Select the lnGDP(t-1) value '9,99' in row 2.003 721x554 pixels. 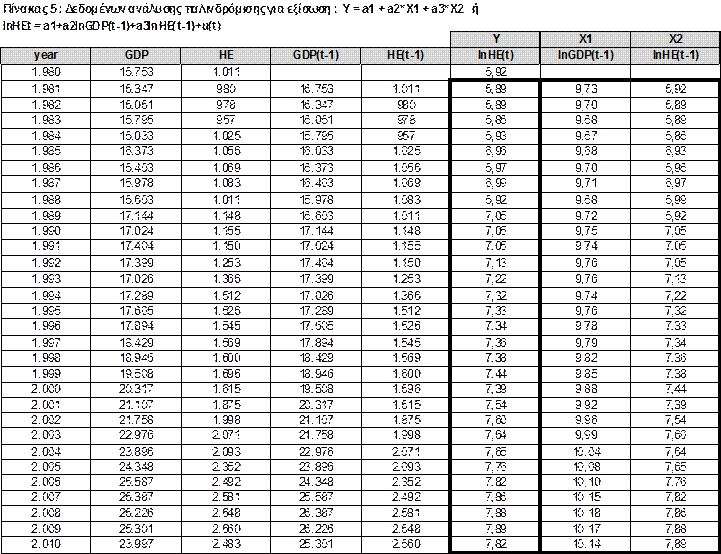pyautogui.click(x=585, y=435)
